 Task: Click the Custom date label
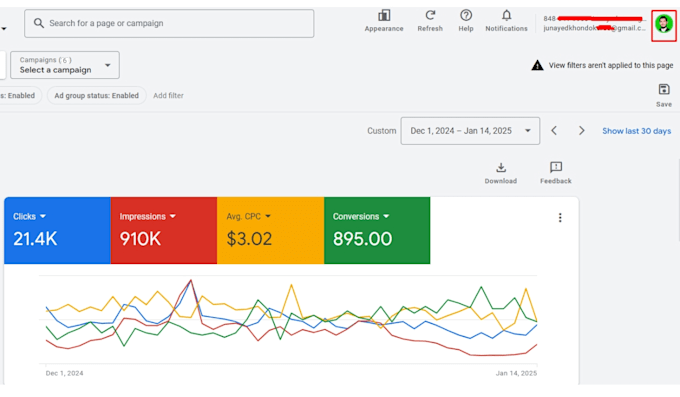tap(382, 131)
